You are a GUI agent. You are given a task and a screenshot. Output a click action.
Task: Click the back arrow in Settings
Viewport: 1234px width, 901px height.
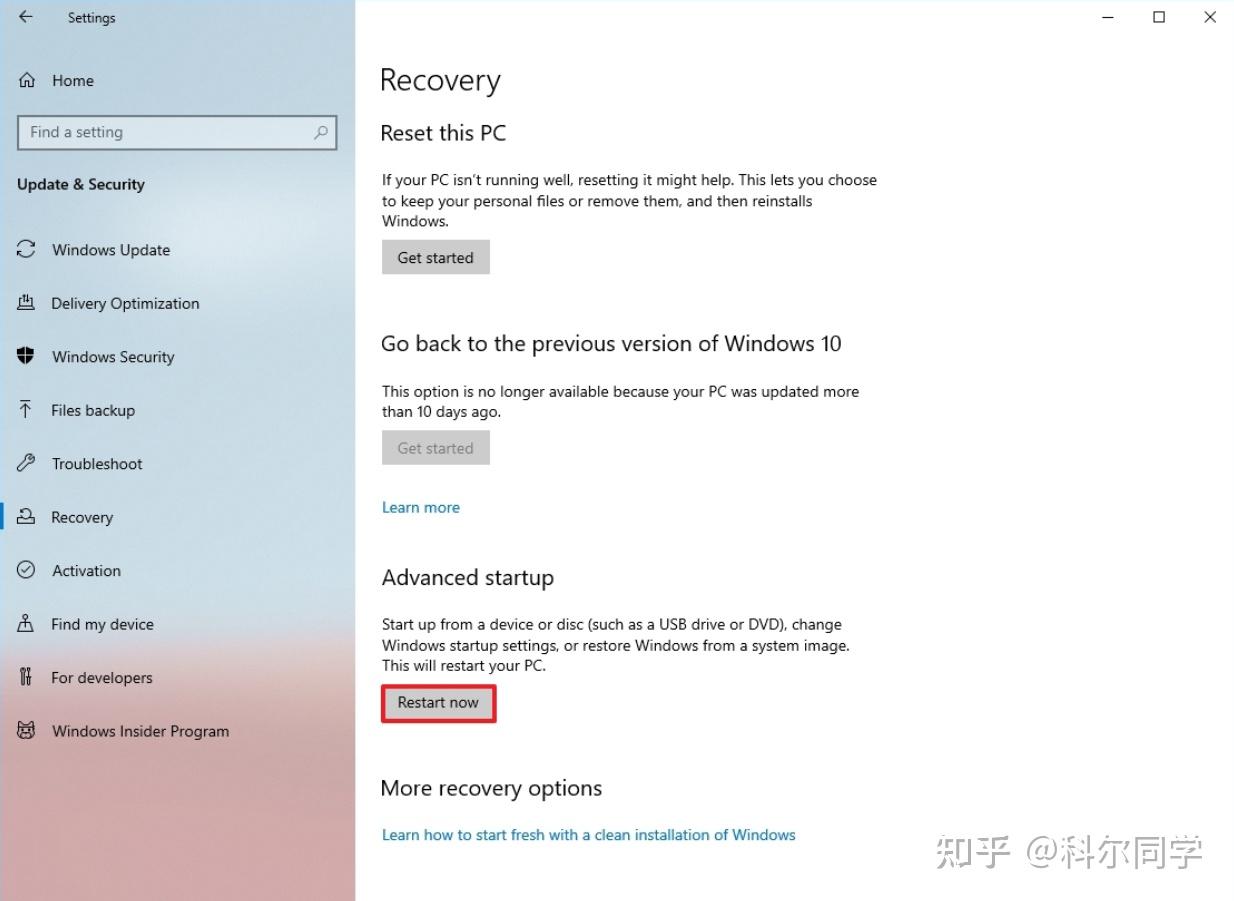coord(27,17)
